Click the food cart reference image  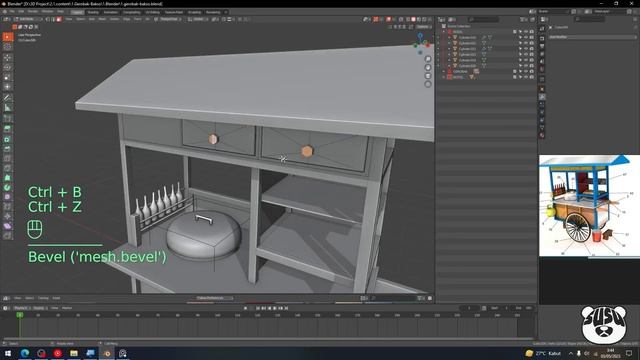[x=589, y=206]
